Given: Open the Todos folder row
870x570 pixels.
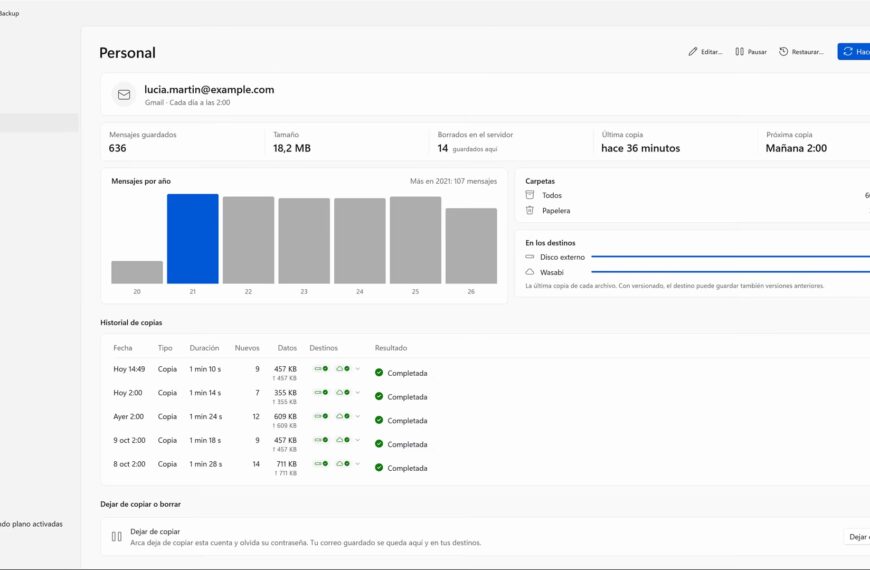Looking at the screenshot, I should click(x=697, y=195).
